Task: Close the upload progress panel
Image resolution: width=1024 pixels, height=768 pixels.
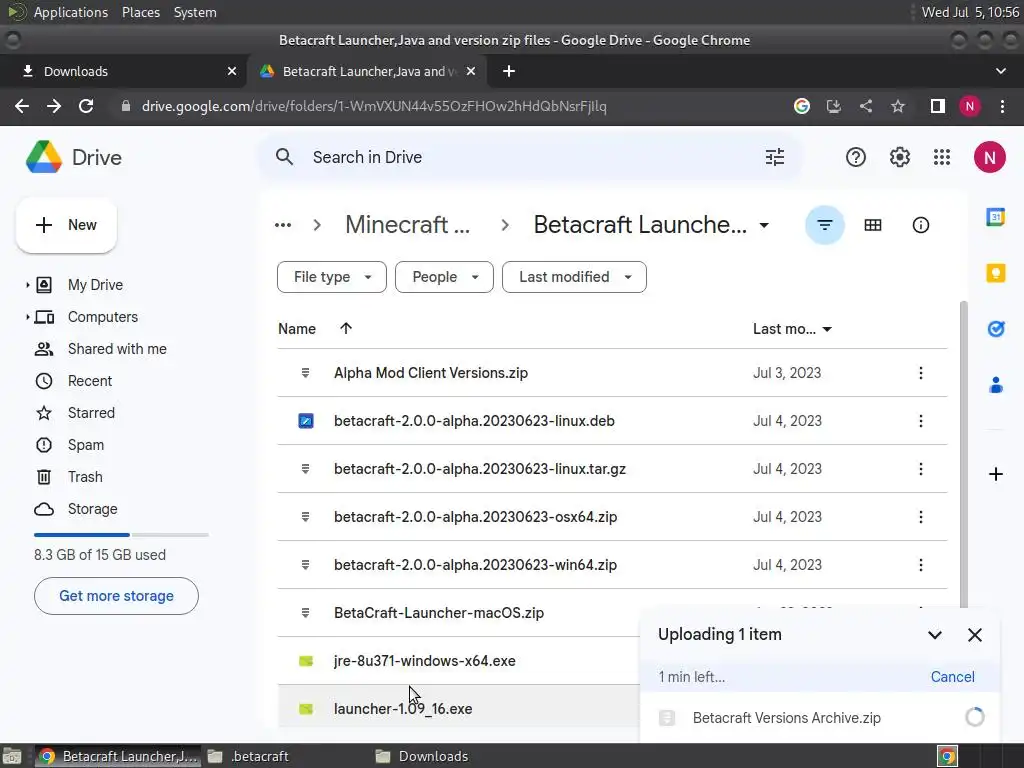Action: point(974,635)
